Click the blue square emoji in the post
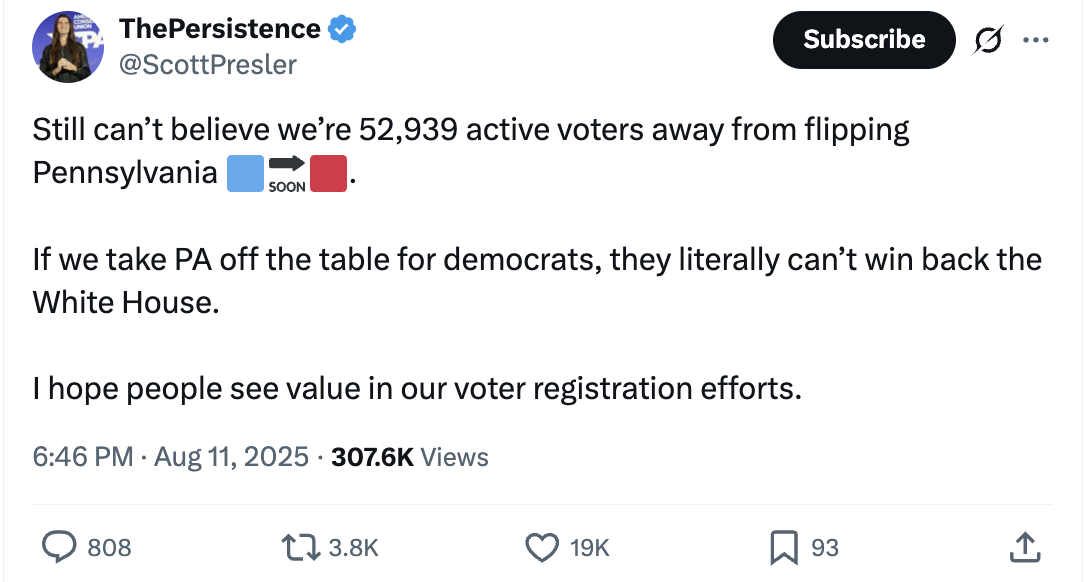Viewport: 1084px width, 582px height. tap(245, 174)
